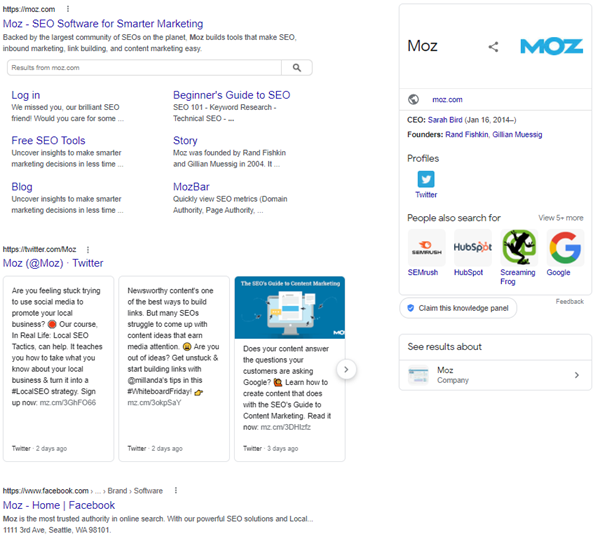Click the SEMrush text link

tap(423, 272)
